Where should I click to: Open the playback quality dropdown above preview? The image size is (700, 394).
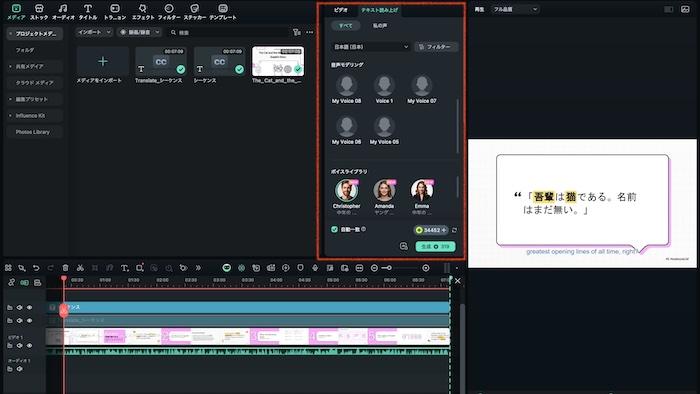coord(515,9)
